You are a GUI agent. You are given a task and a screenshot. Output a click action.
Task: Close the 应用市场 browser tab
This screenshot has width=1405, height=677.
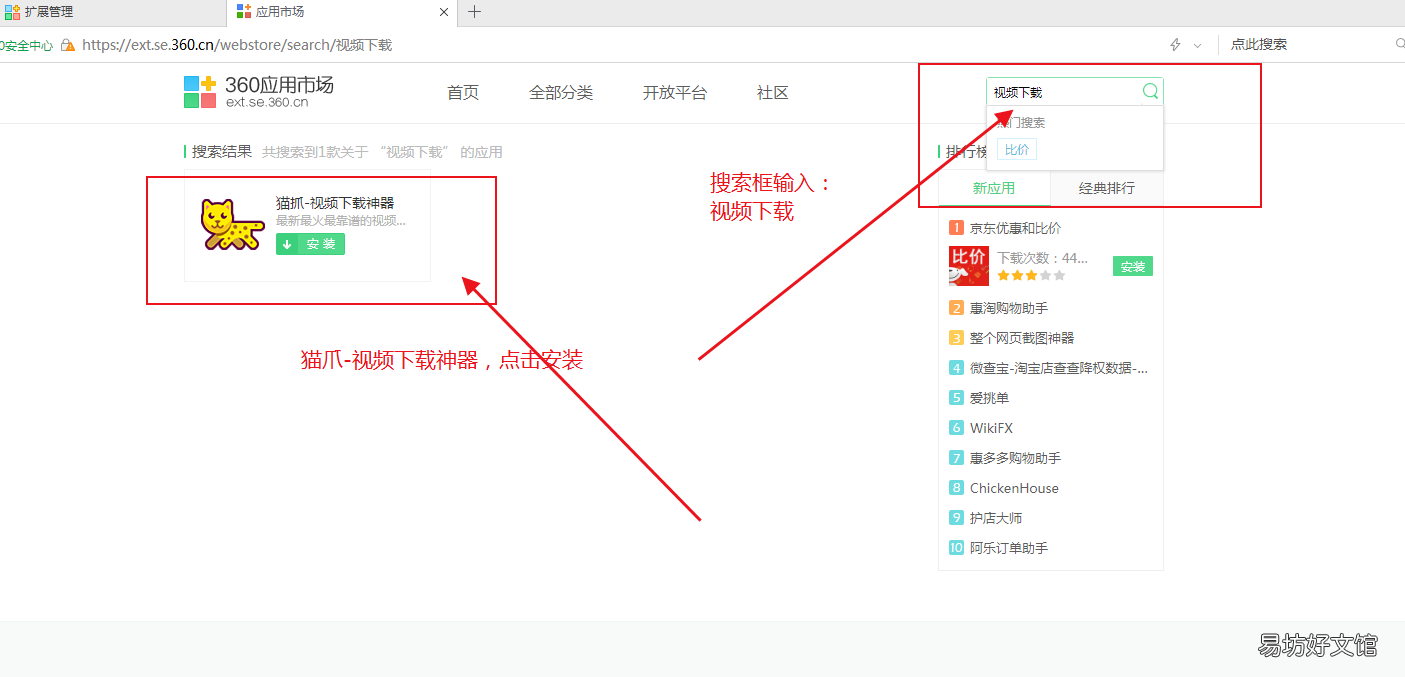pos(444,12)
